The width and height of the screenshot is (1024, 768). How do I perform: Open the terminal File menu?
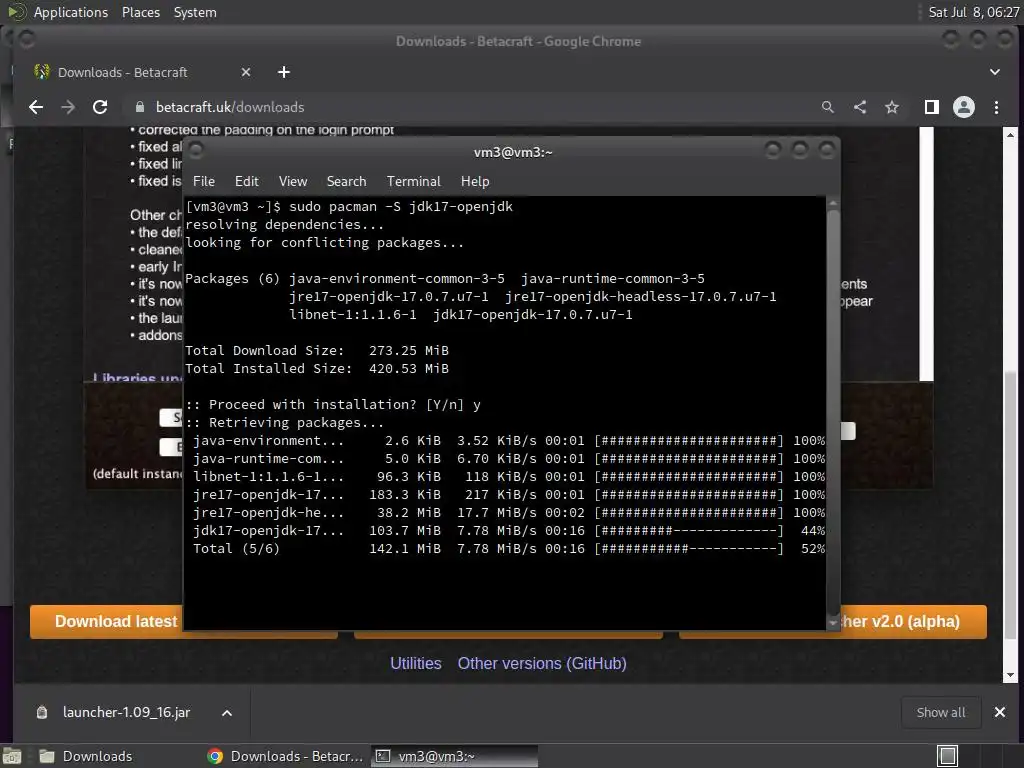coord(204,182)
